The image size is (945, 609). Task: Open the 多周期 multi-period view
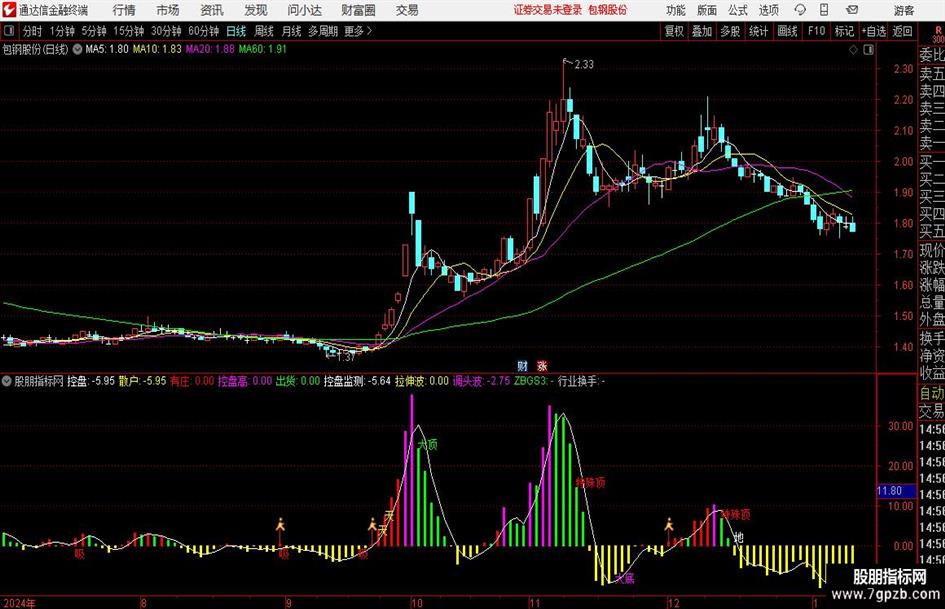click(x=323, y=31)
